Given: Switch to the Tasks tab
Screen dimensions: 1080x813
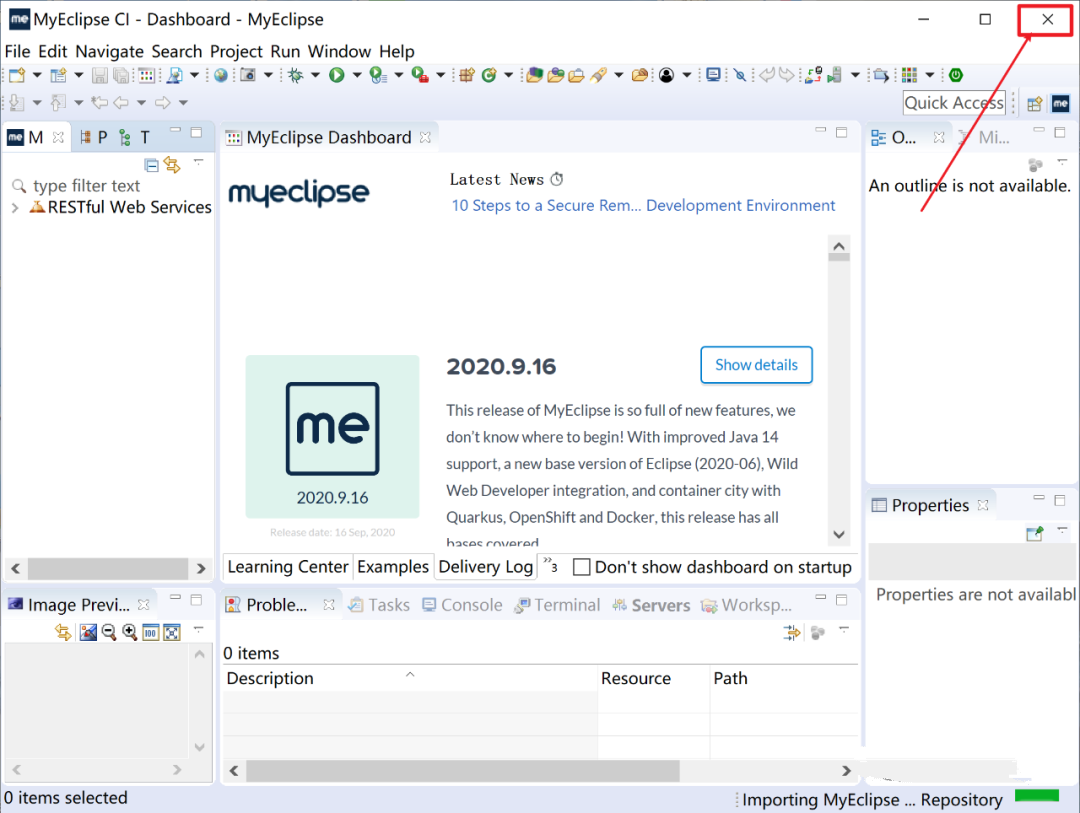Looking at the screenshot, I should 379,605.
